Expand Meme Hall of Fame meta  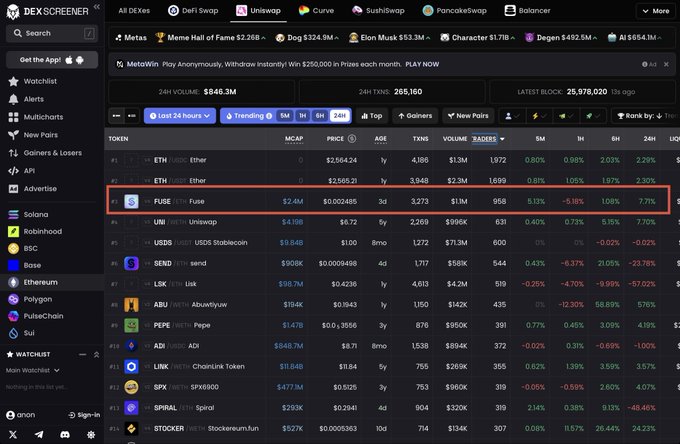tap(211, 38)
